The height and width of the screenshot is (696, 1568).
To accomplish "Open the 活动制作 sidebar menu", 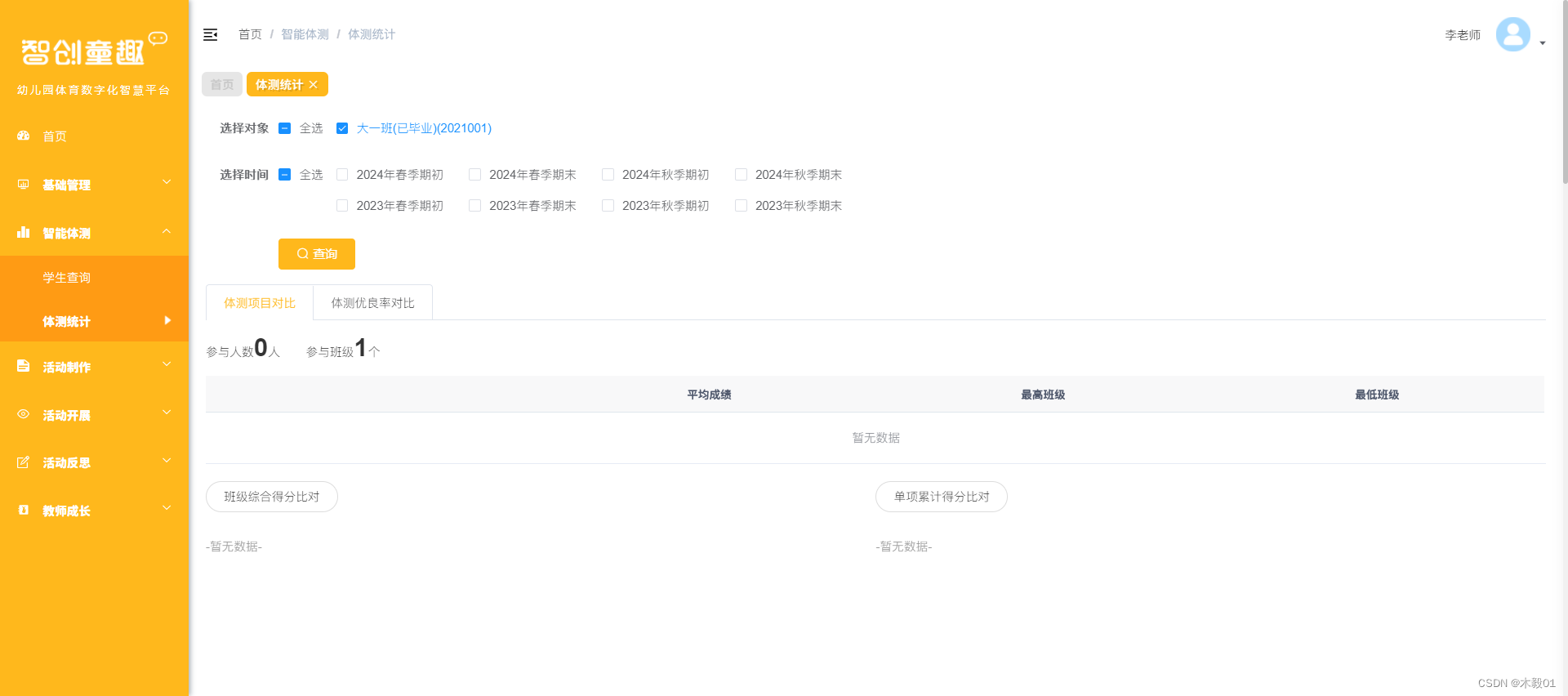I will (95, 367).
